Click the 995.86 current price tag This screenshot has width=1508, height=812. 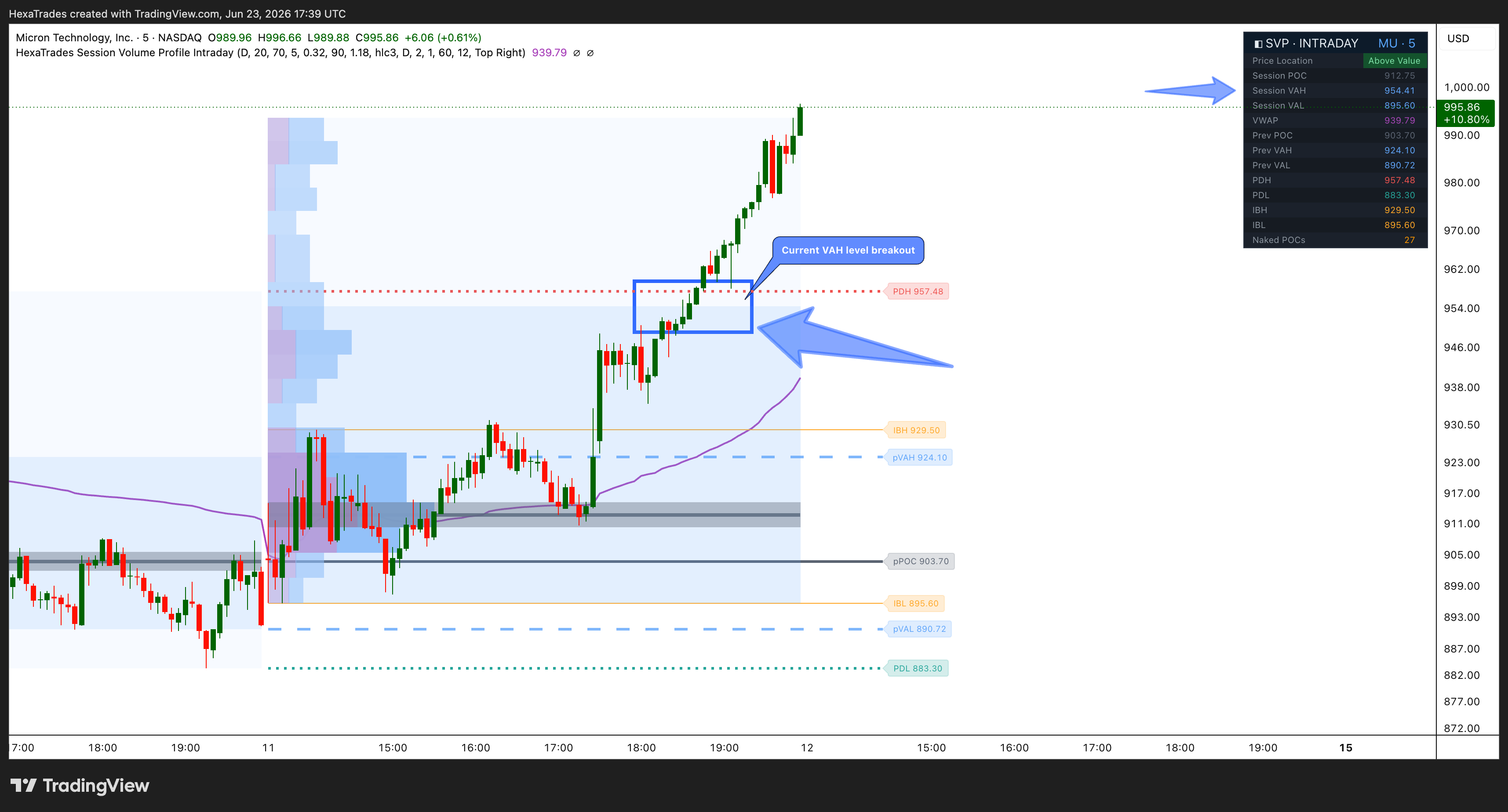click(1465, 113)
